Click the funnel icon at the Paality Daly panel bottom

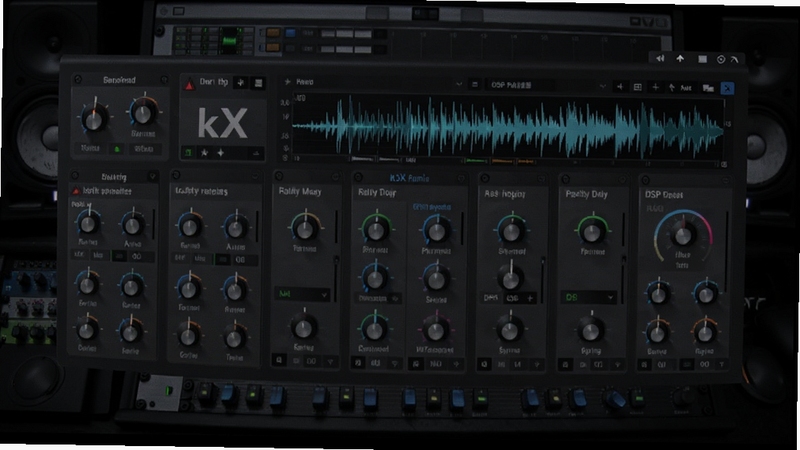[617, 365]
